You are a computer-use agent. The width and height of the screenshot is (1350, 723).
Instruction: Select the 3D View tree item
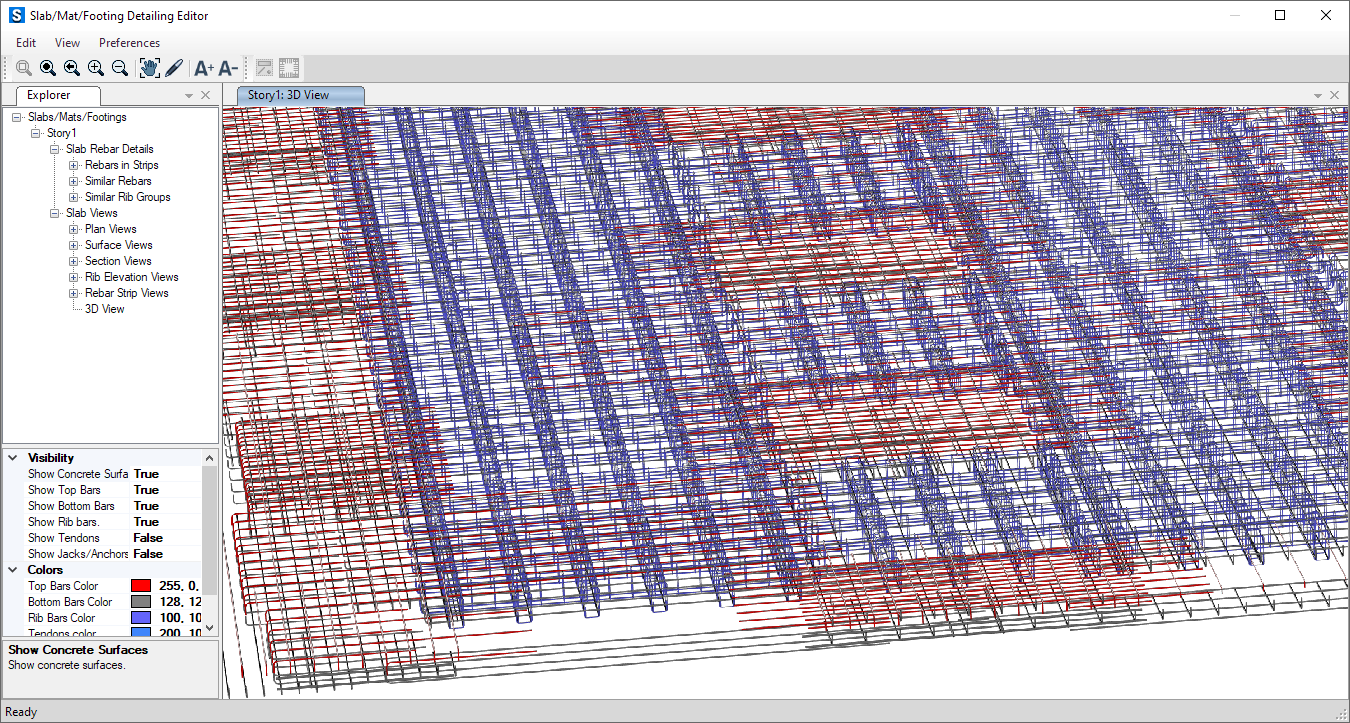point(104,309)
